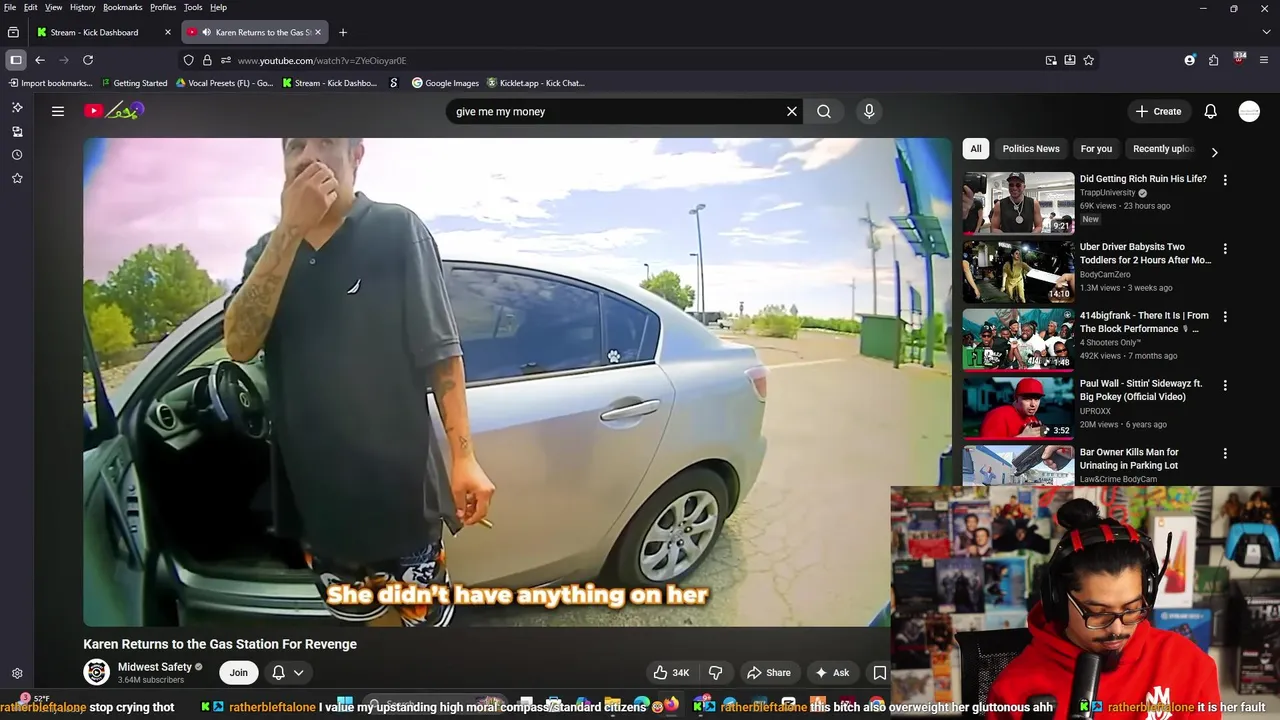
Task: View site security padlock info
Action: coord(207,60)
